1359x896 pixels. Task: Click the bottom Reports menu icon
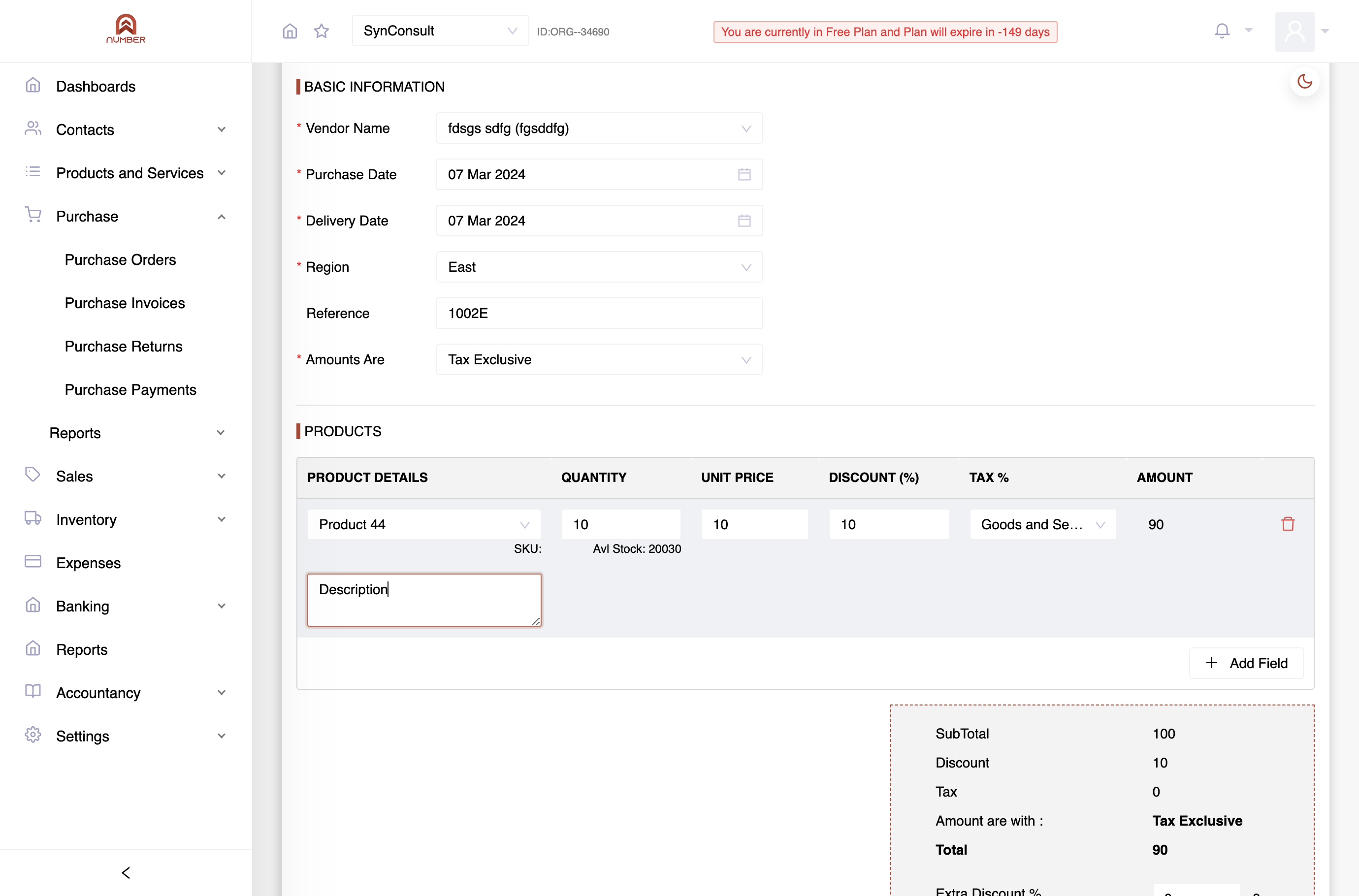33,648
